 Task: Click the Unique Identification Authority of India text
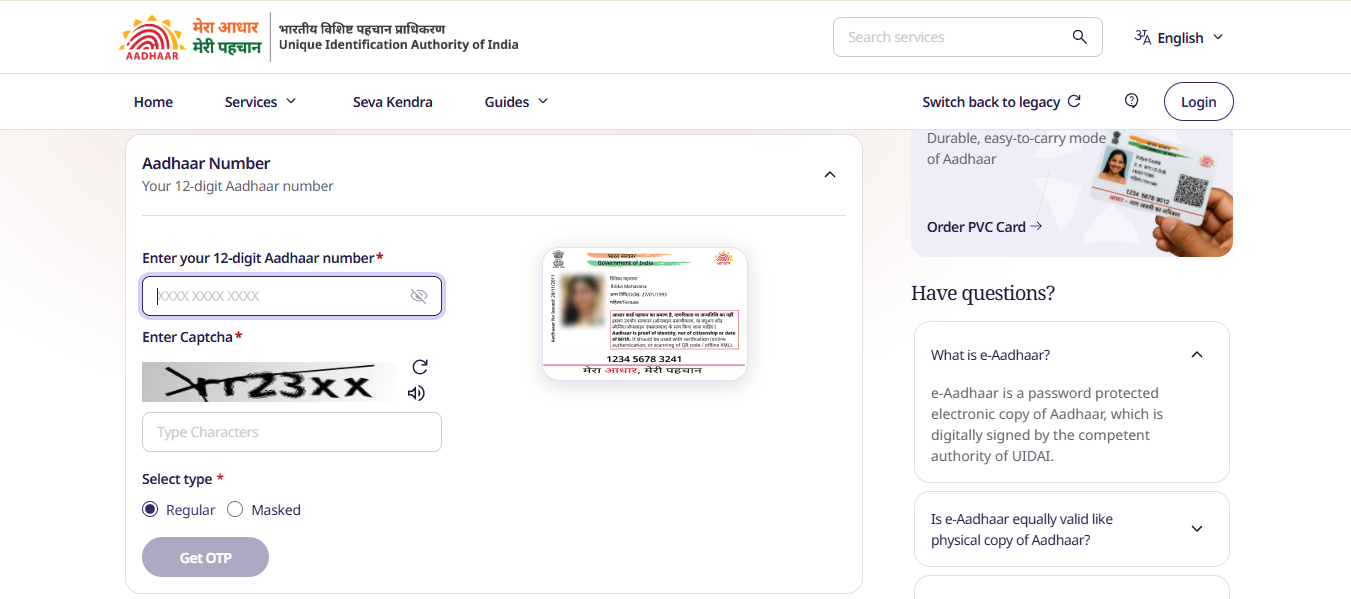coord(399,45)
